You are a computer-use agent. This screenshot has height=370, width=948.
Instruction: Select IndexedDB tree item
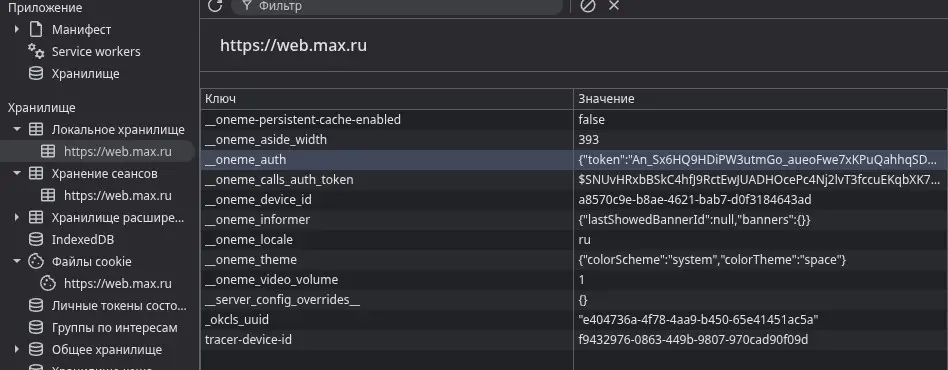click(83, 239)
